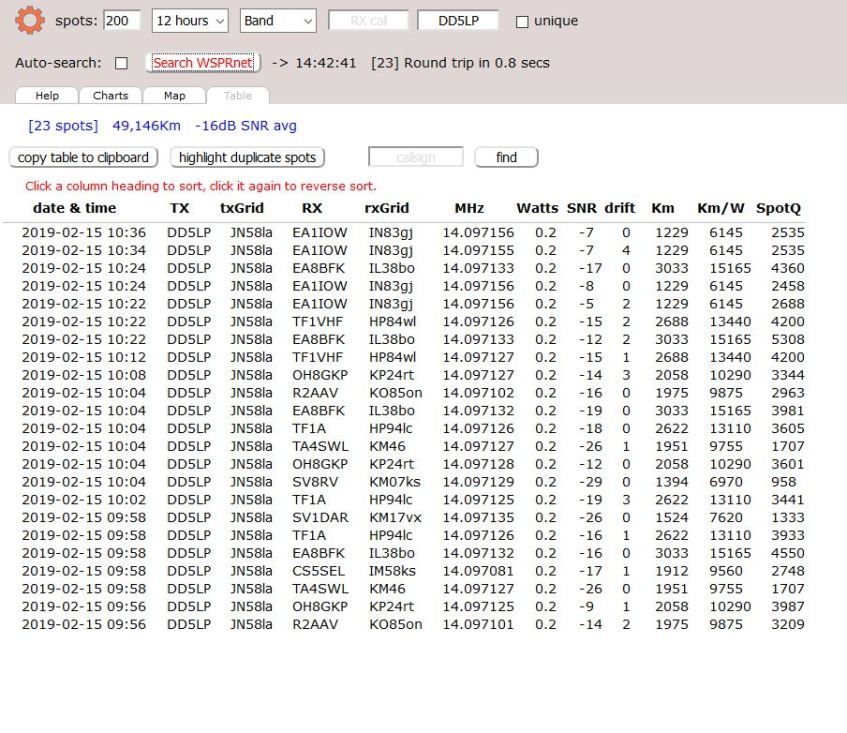Sort table by SNR column heading
This screenshot has height=733, width=847.
tap(581, 208)
